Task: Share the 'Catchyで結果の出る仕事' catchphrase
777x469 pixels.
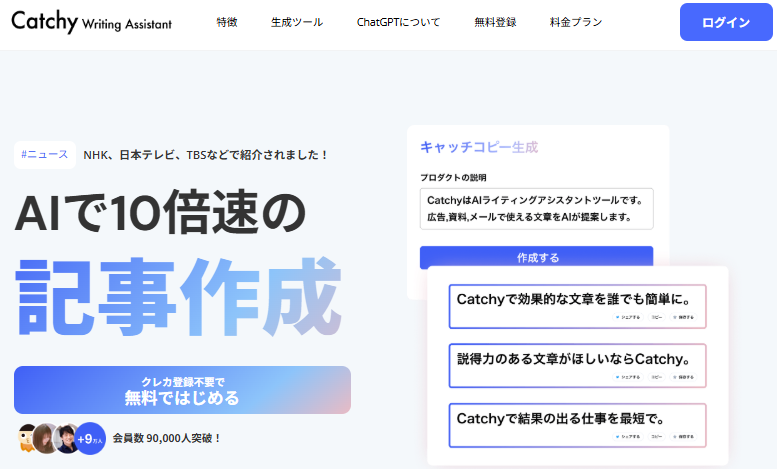Action: point(628,437)
